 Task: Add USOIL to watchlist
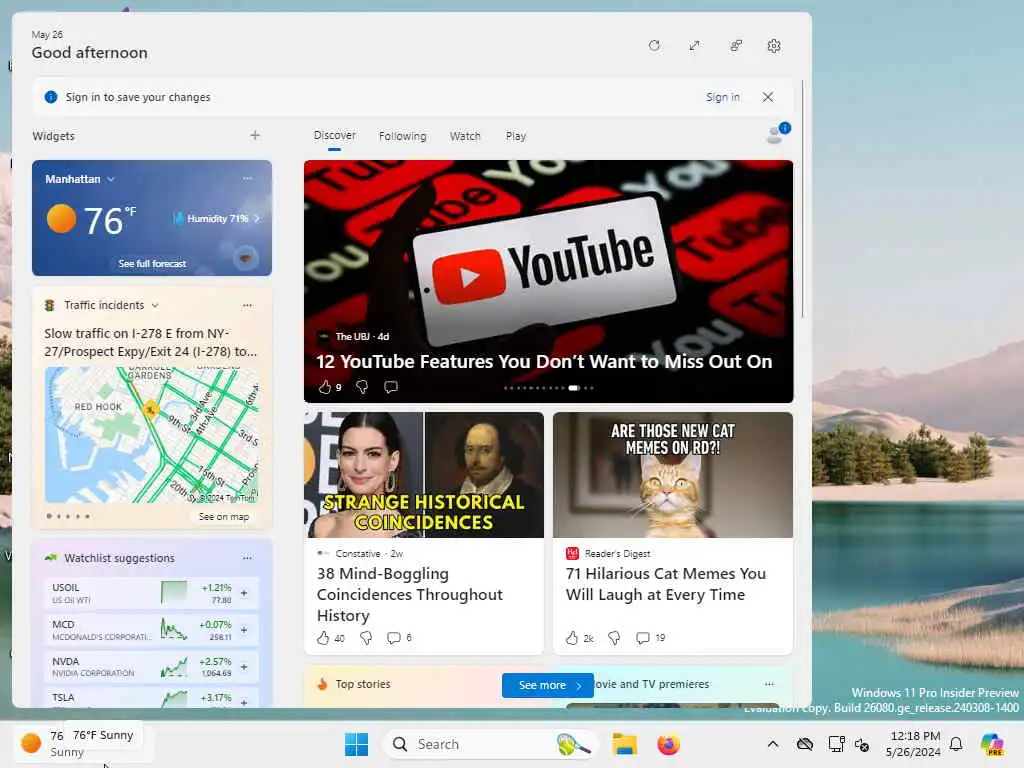244,593
